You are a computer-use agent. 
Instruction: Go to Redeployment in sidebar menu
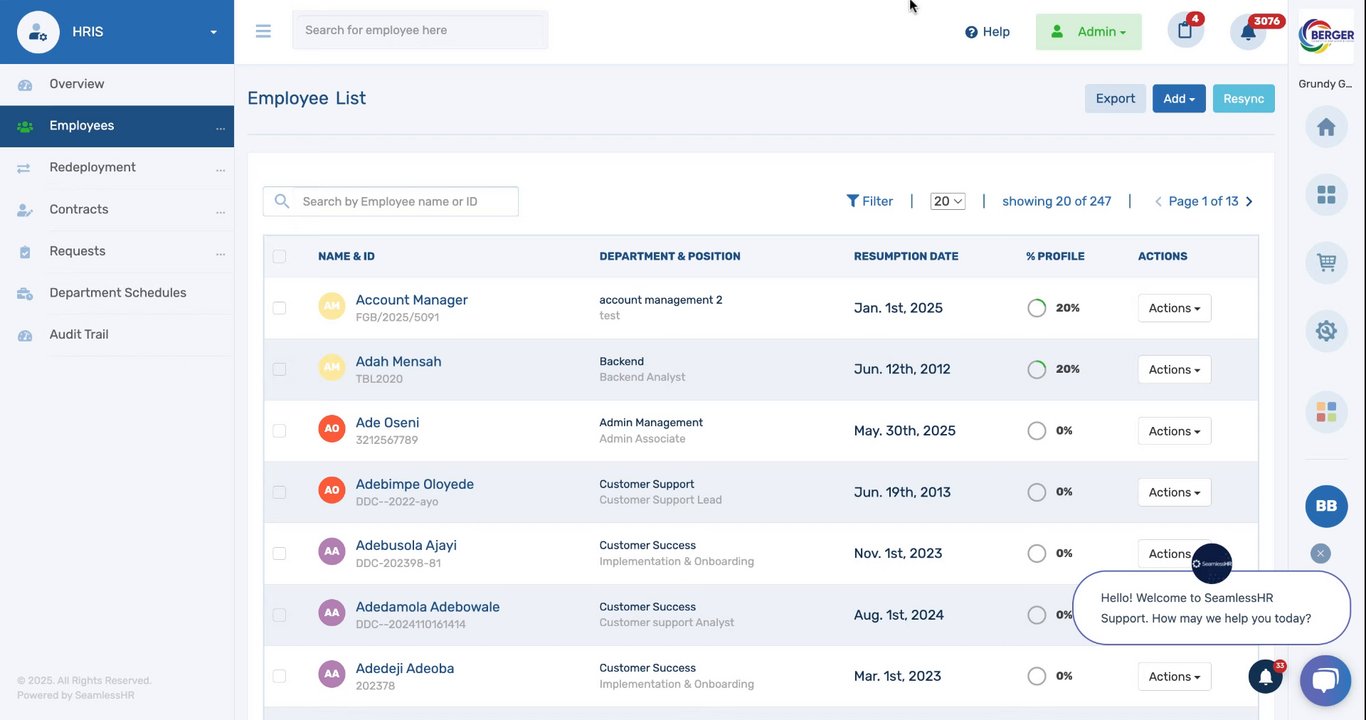click(92, 167)
